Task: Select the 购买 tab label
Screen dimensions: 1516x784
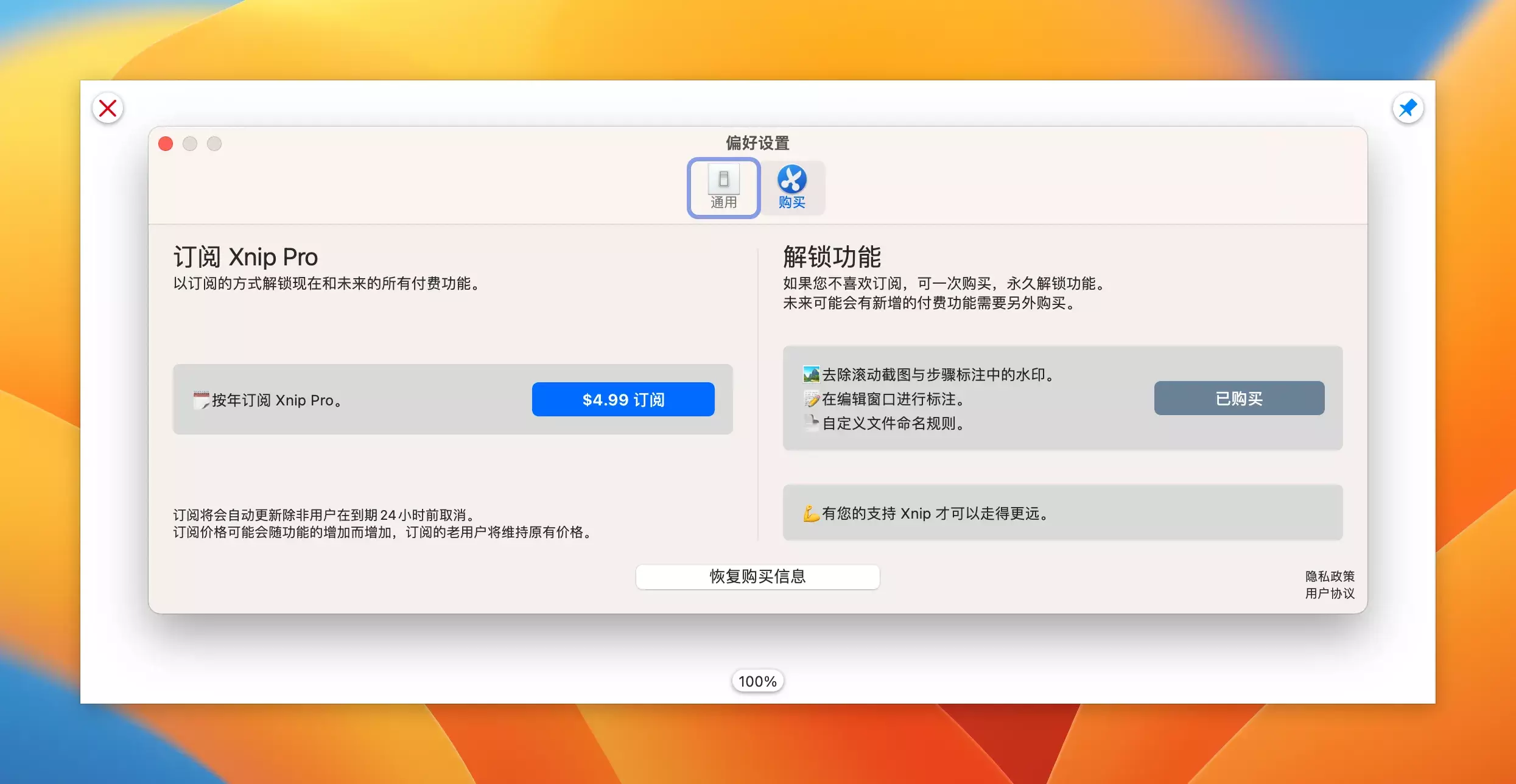Action: click(x=791, y=203)
